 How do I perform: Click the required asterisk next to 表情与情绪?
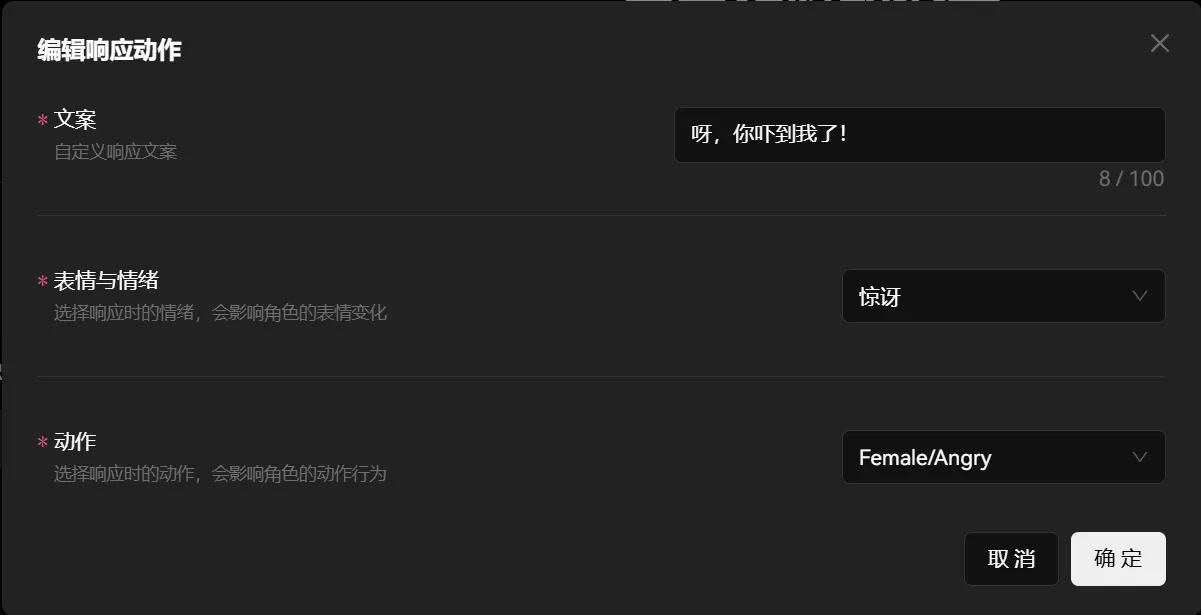tap(43, 282)
